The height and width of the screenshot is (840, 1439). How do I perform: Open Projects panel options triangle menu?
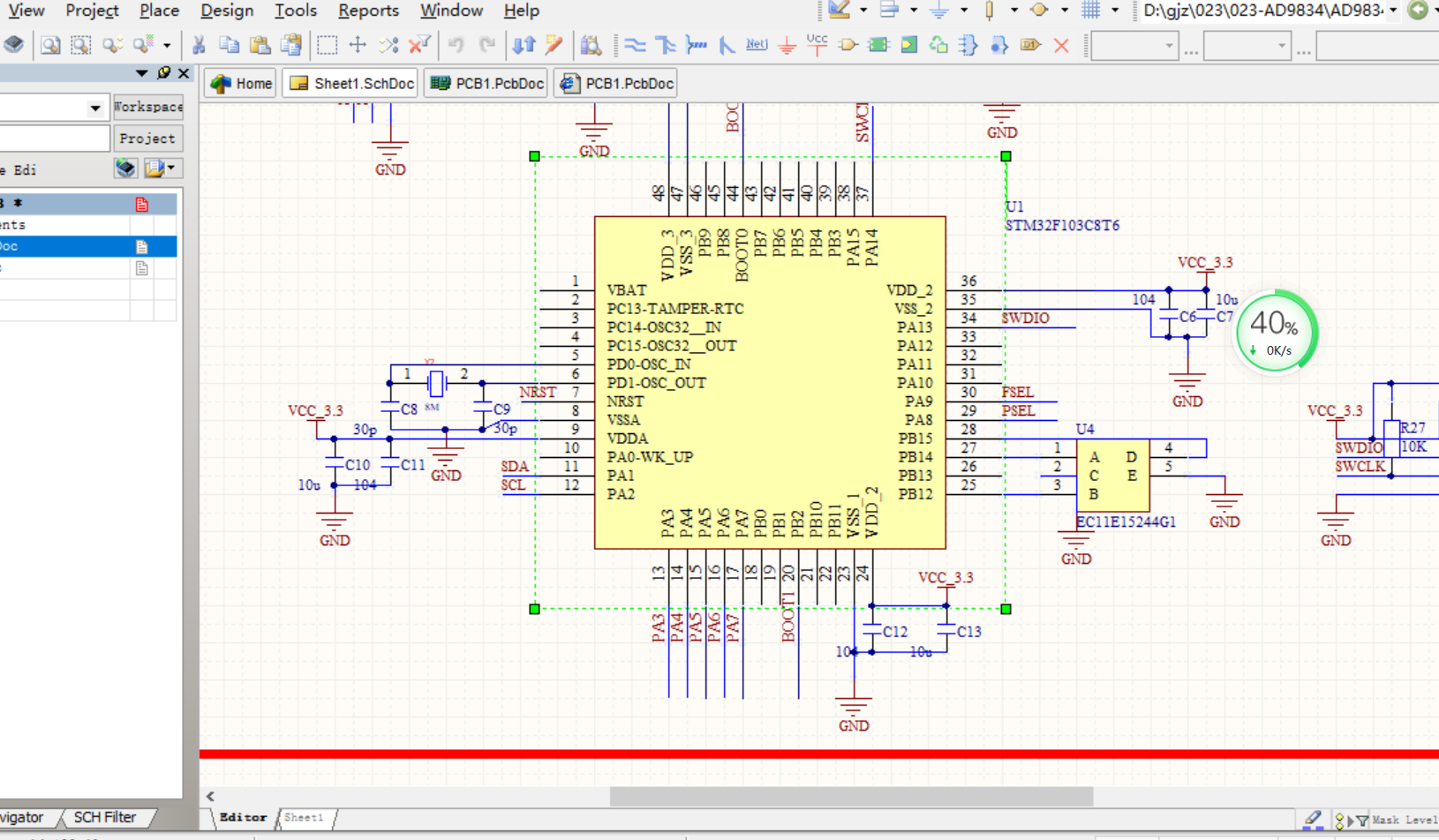coord(141,73)
